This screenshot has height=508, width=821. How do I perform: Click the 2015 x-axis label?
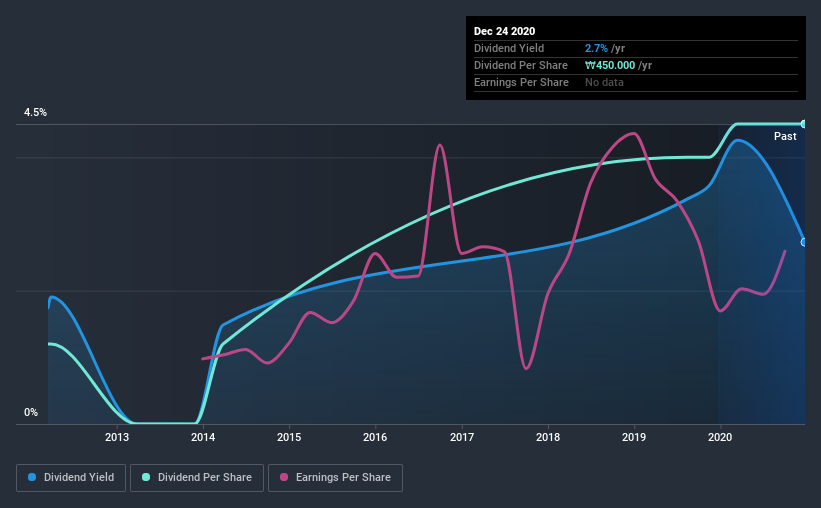[289, 437]
